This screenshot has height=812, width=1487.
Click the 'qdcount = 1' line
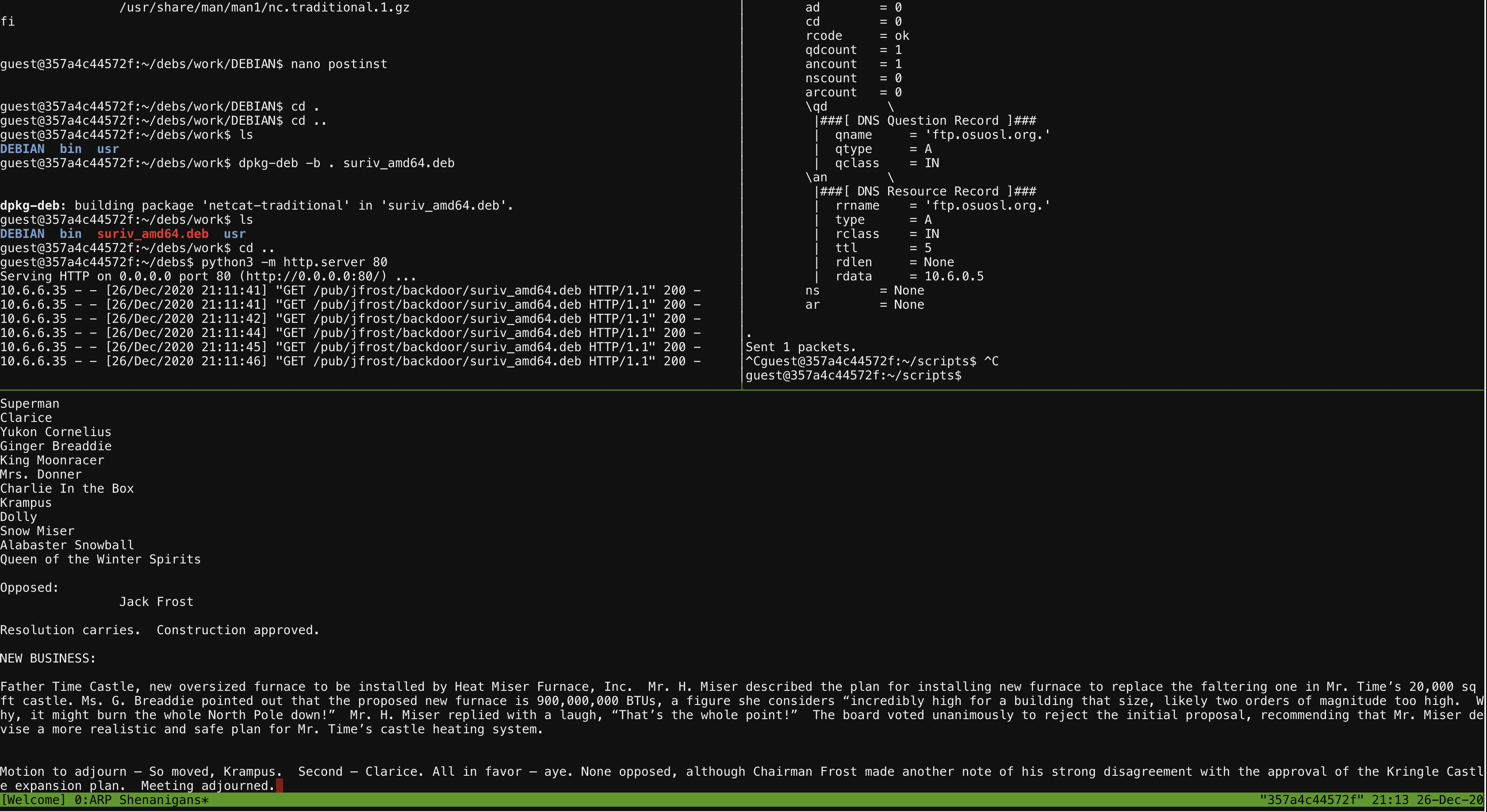[854, 50]
